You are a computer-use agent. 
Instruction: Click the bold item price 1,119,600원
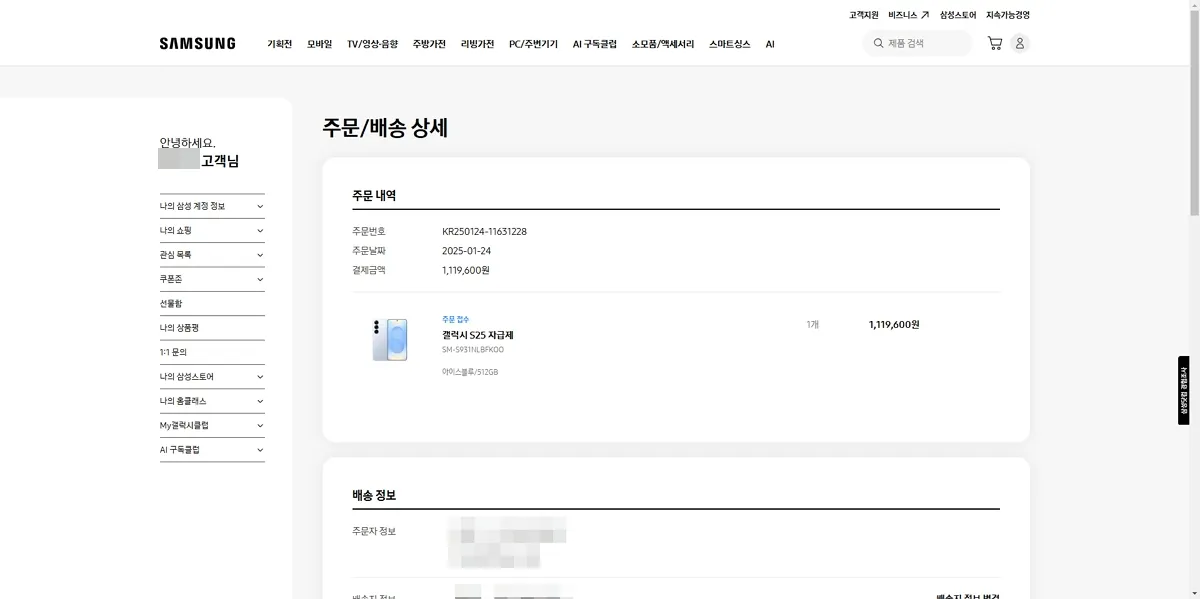pyautogui.click(x=894, y=324)
